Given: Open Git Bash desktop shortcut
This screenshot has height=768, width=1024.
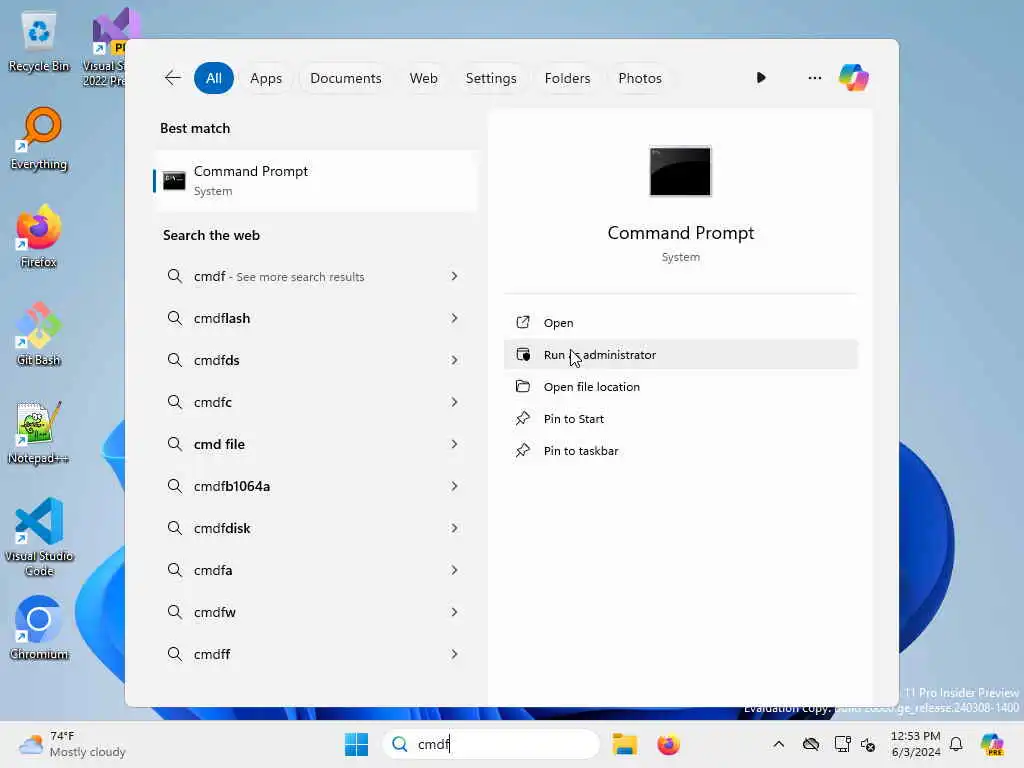Looking at the screenshot, I should tap(39, 334).
